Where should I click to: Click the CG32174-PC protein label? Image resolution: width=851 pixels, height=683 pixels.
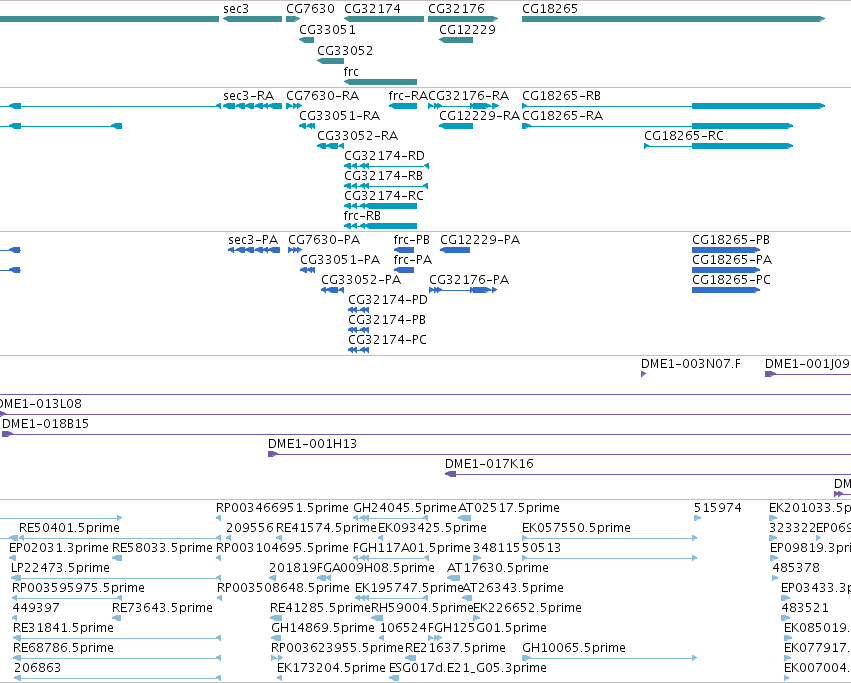coord(388,340)
